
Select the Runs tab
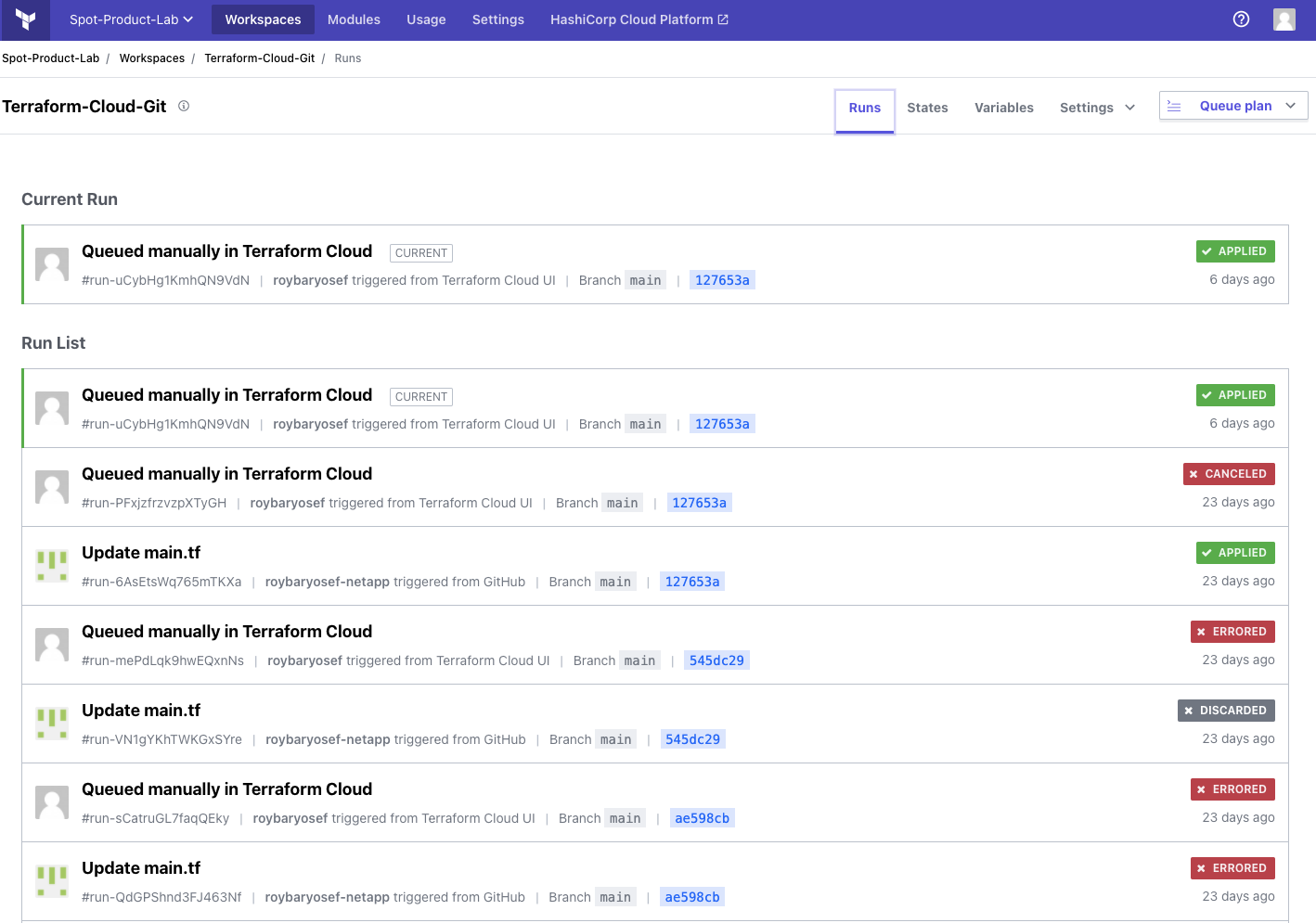865,108
